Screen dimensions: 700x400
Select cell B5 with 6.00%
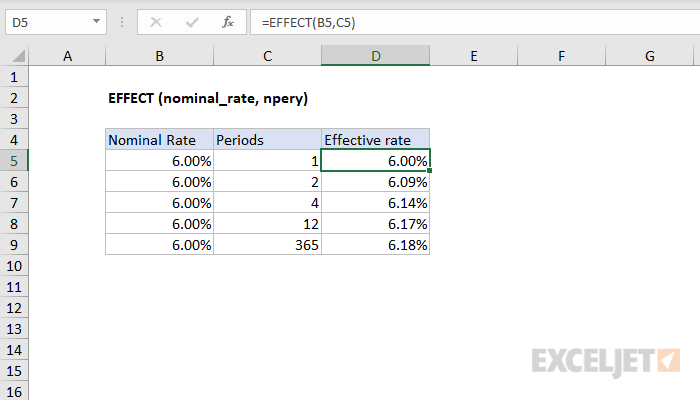[x=159, y=161]
